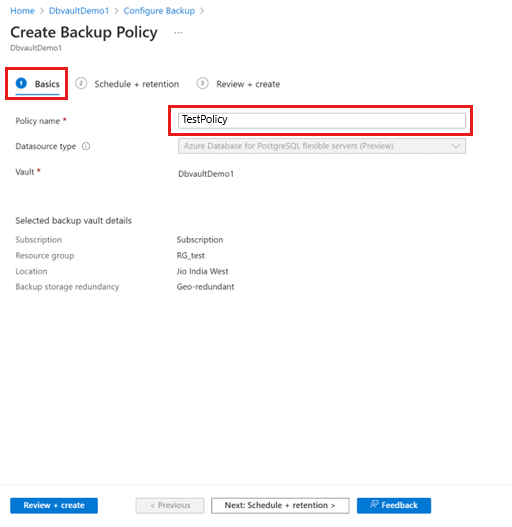
Task: Click breadcrumb chevron after Home
Action: [42, 11]
